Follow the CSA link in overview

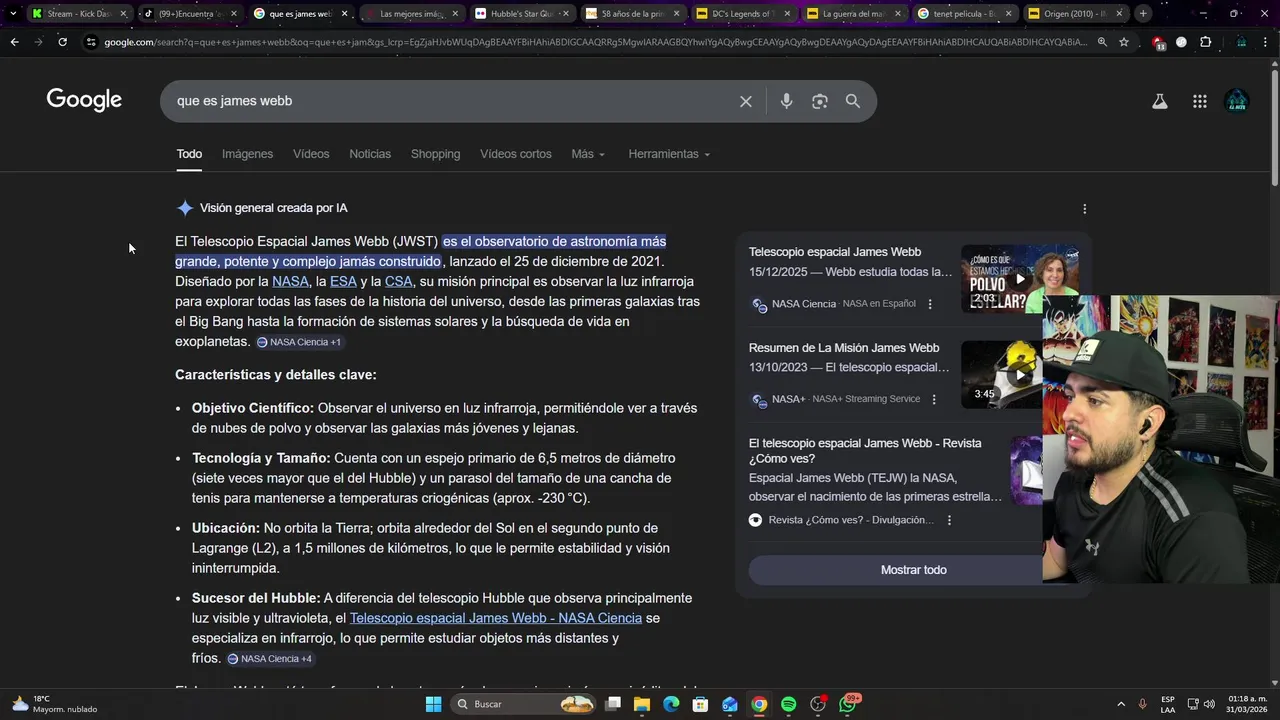pyautogui.click(x=398, y=282)
